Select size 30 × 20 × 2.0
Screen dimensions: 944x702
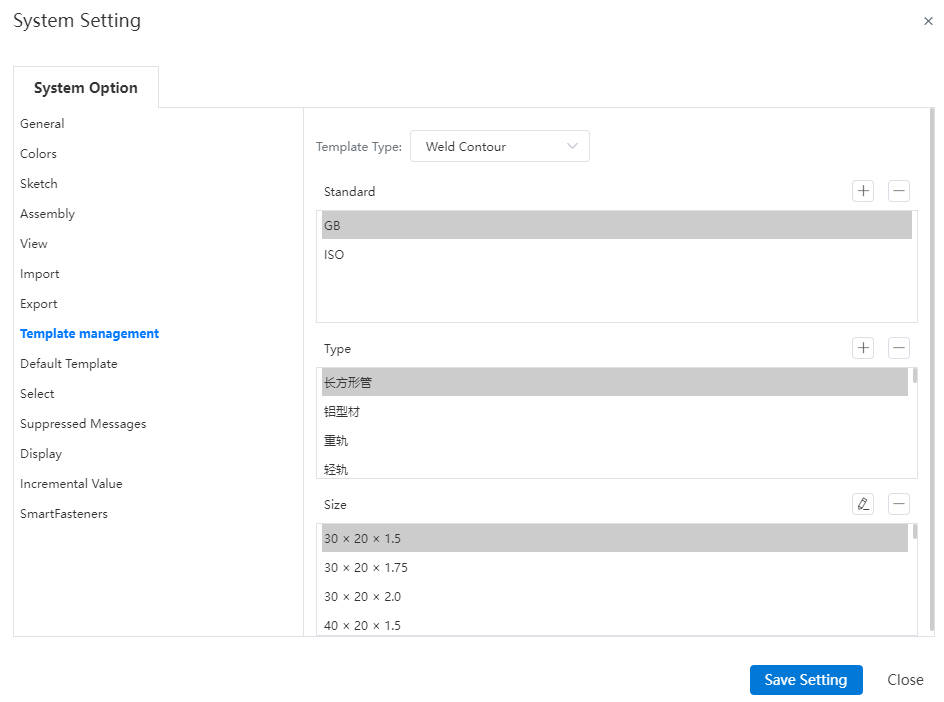[x=615, y=596]
